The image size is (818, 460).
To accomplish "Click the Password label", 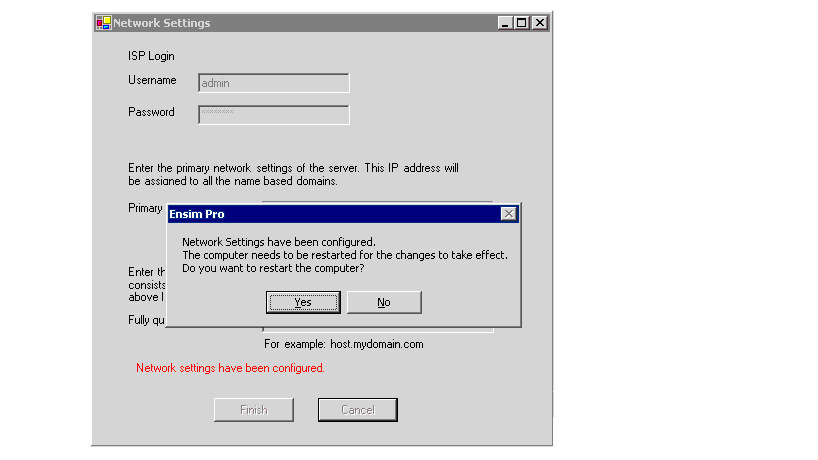I will [151, 112].
